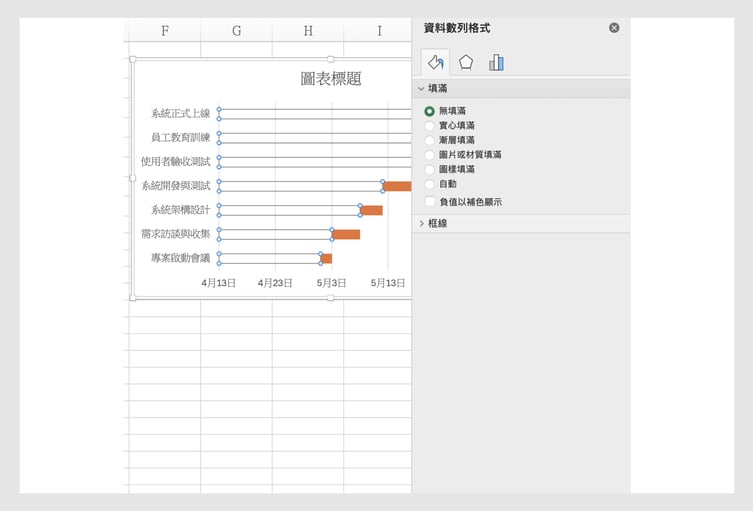Select column I header
Viewport: 753px width, 511px height.
point(378,31)
